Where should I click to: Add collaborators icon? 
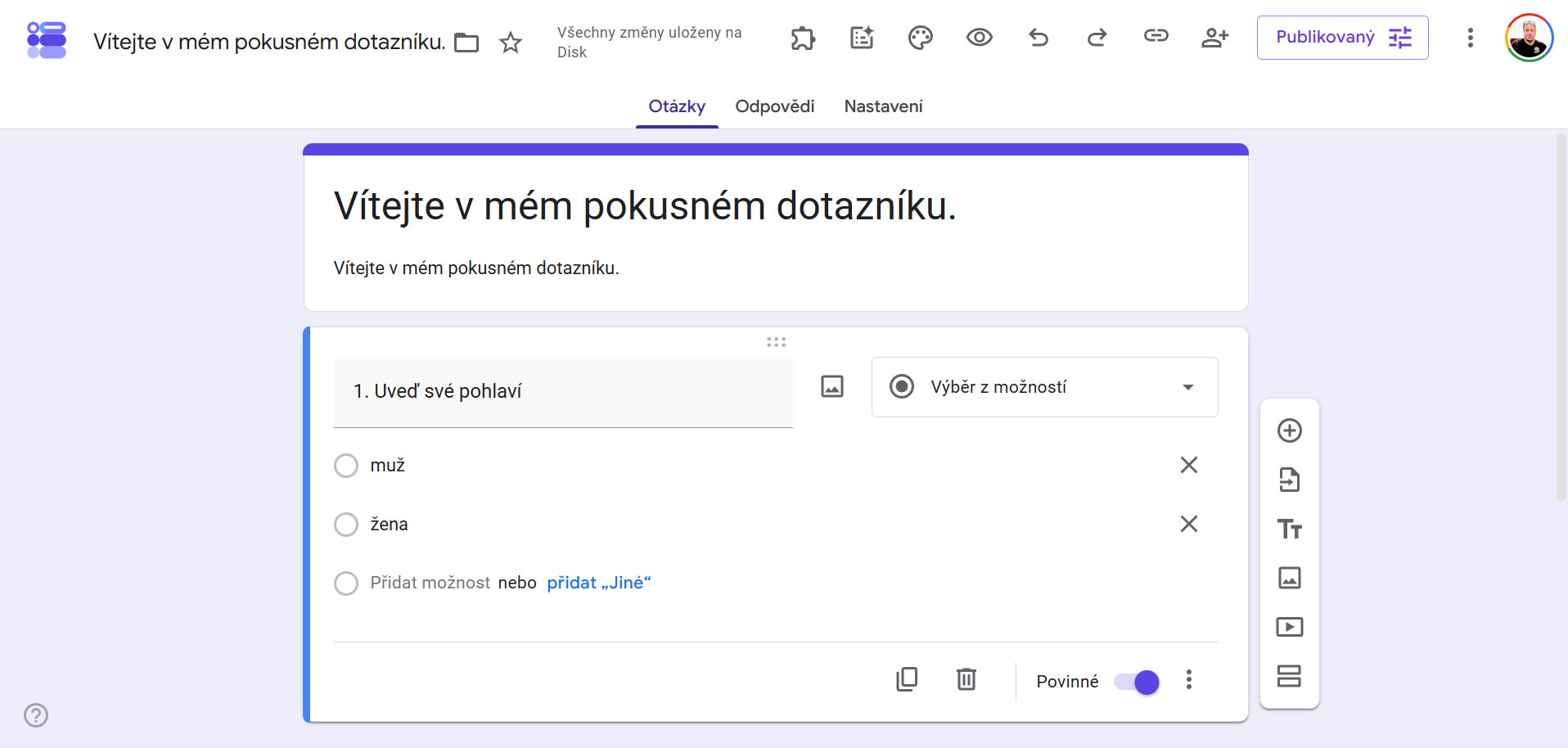tap(1215, 38)
